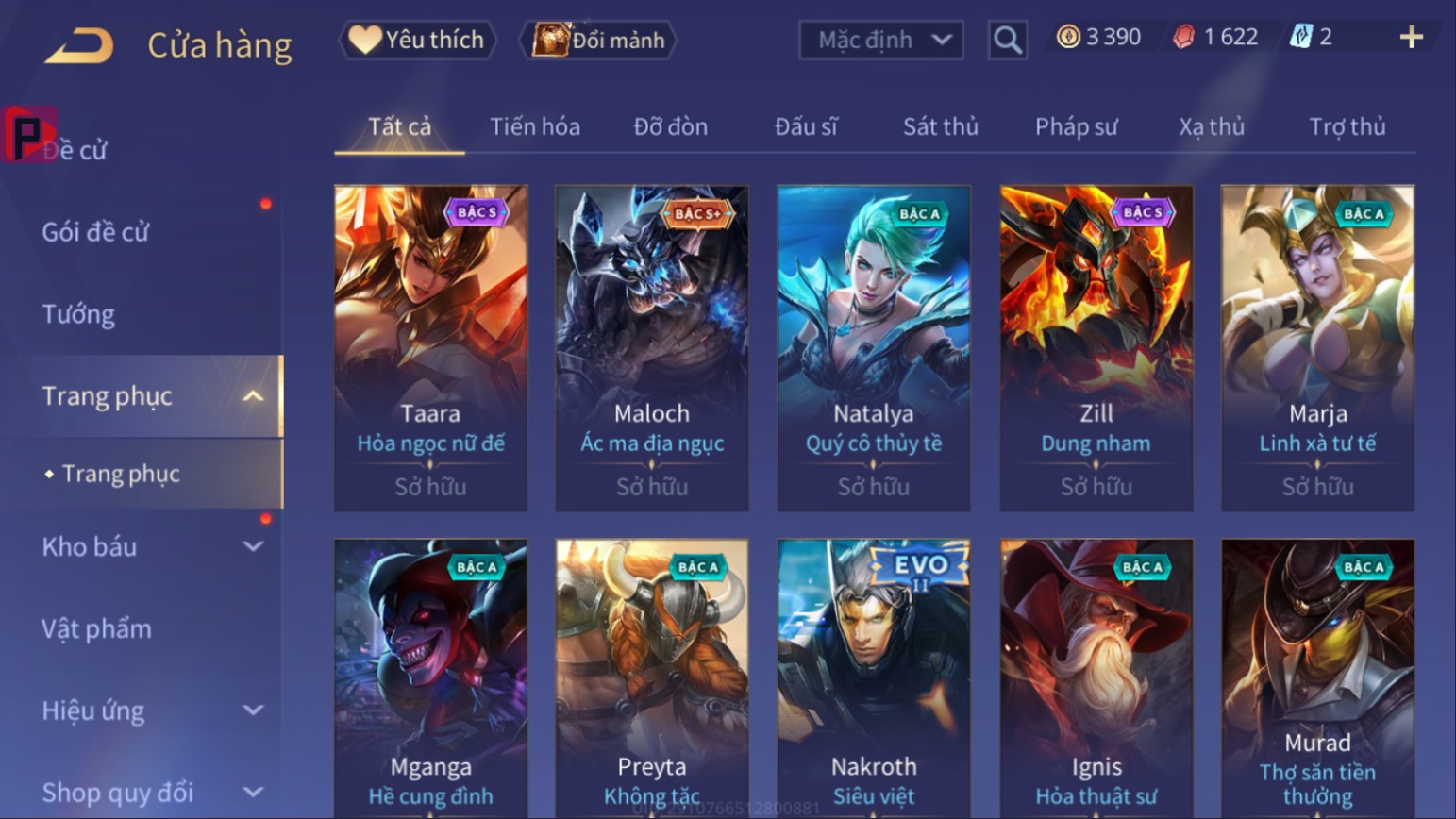Select the Nakroth Siêu việt EVO skin
1456x819 pixels.
point(874,677)
